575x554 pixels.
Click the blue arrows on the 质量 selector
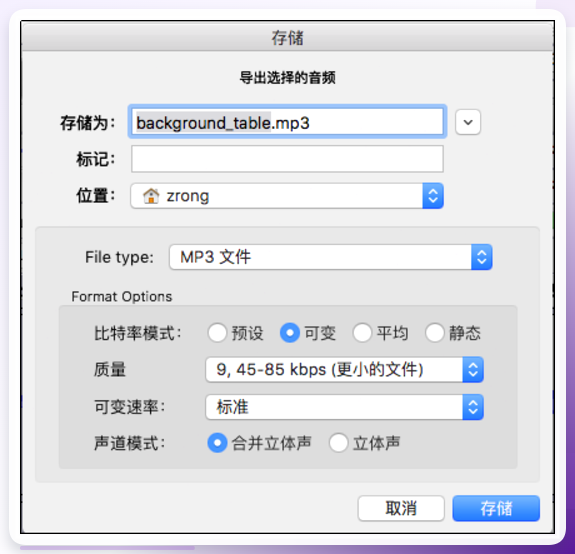(473, 370)
